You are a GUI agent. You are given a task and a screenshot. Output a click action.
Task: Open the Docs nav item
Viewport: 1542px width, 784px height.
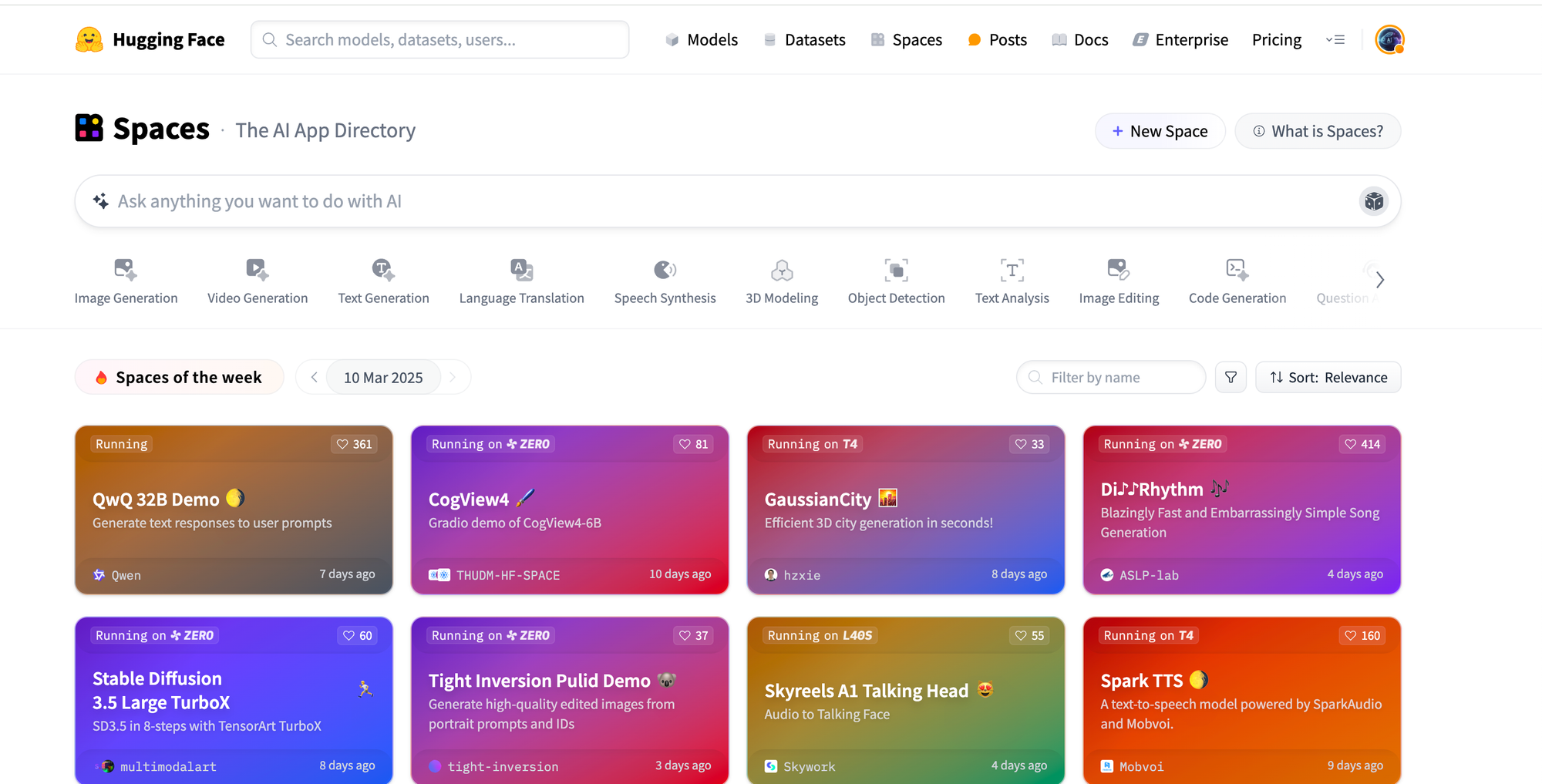point(1080,39)
